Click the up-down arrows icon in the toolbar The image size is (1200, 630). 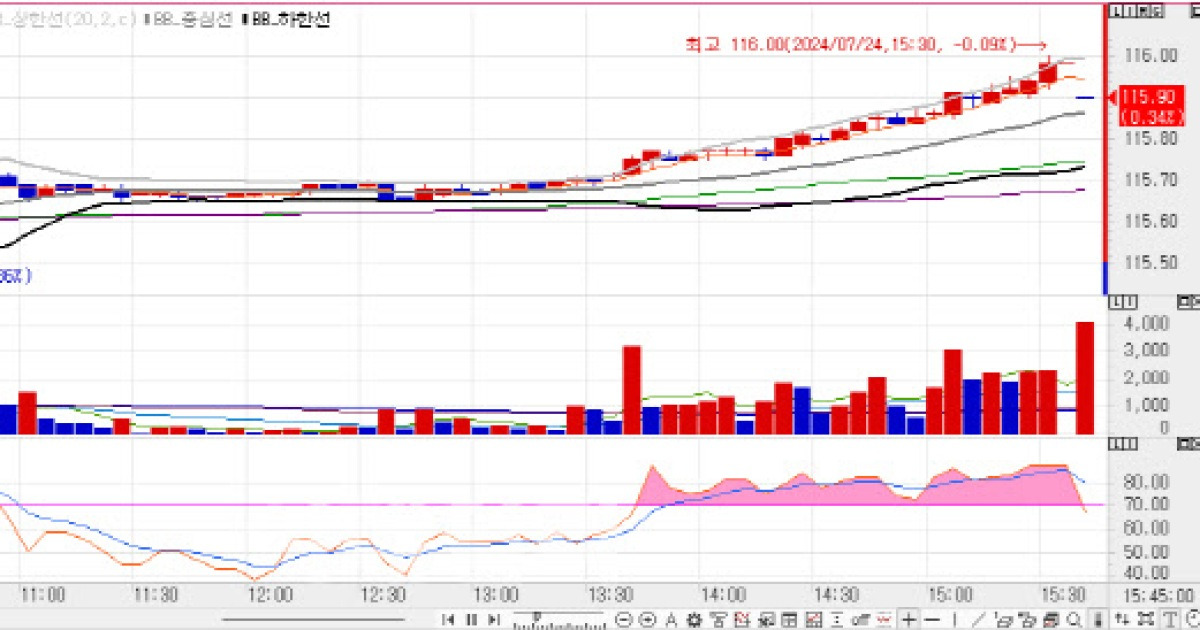pyautogui.click(x=1123, y=619)
